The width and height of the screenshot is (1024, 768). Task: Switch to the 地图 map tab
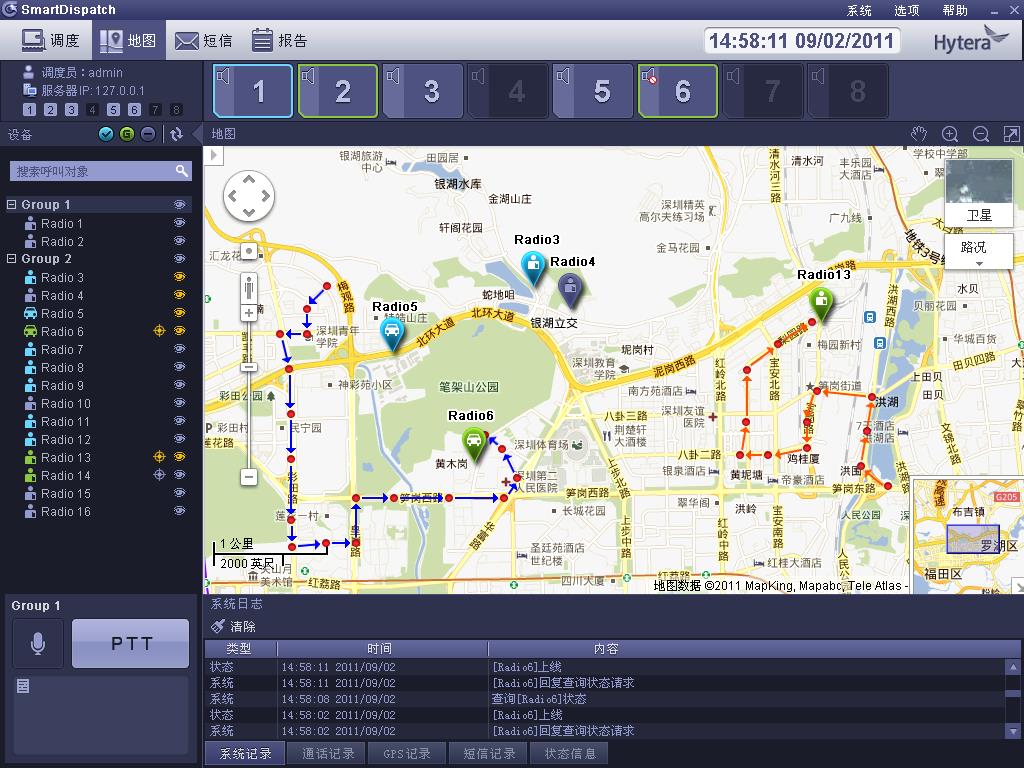[128, 40]
